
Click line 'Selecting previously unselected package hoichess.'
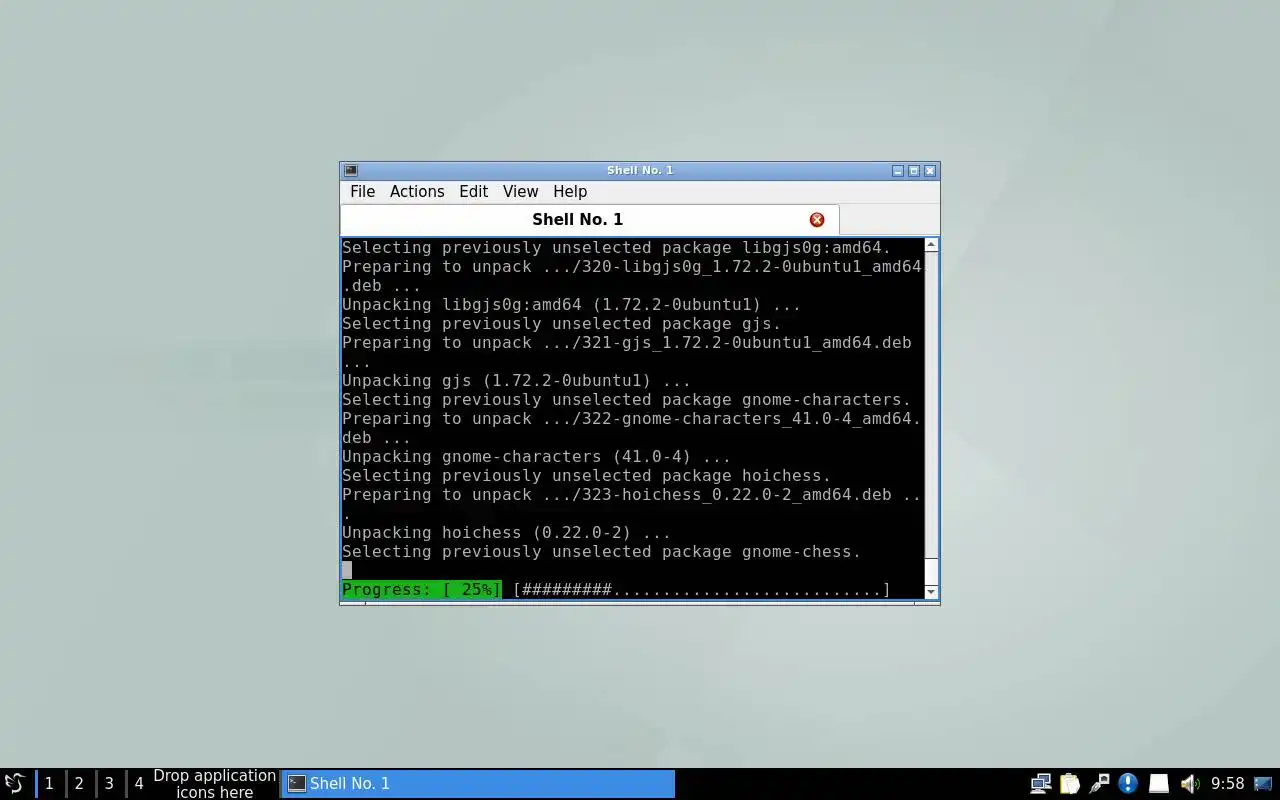pos(586,476)
